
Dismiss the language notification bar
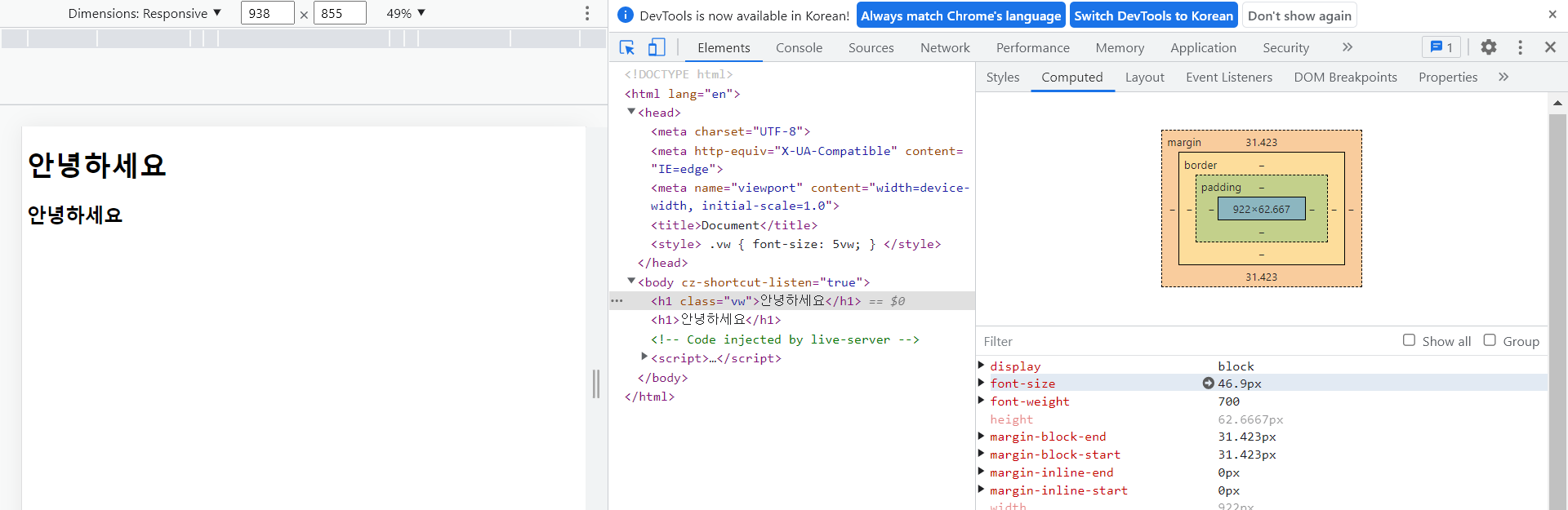pyautogui.click(x=1552, y=15)
